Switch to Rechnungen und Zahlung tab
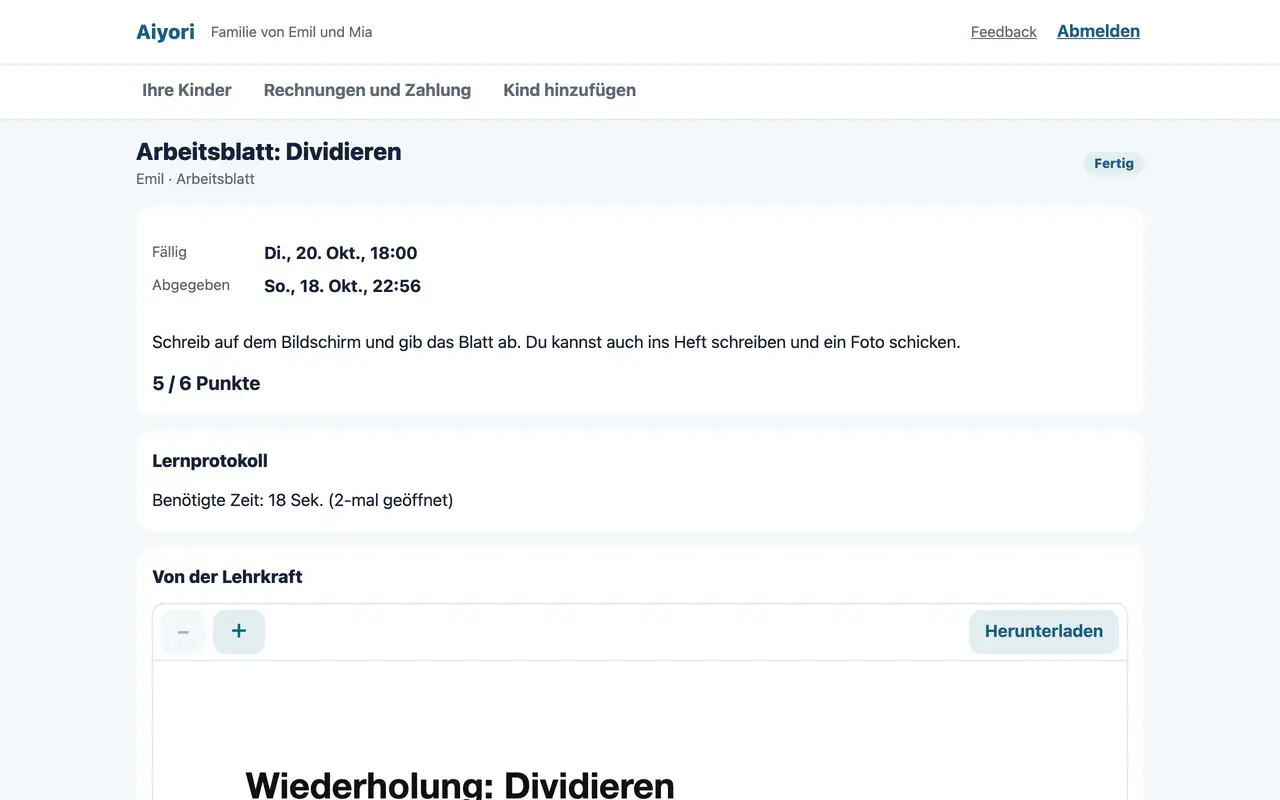1280x800 pixels. tap(367, 90)
